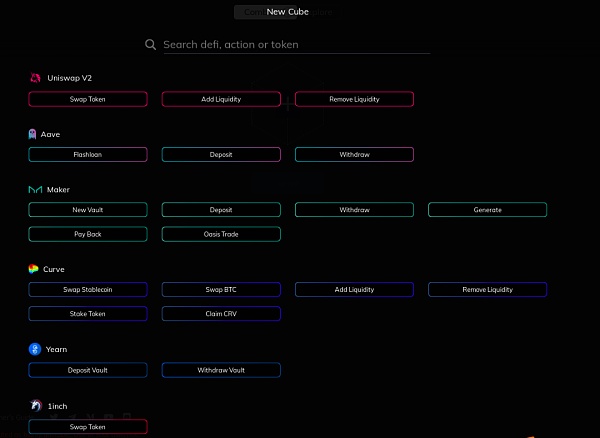Open Maker Oasis Trade action
Screen dimensions: 600x438
tap(221, 234)
